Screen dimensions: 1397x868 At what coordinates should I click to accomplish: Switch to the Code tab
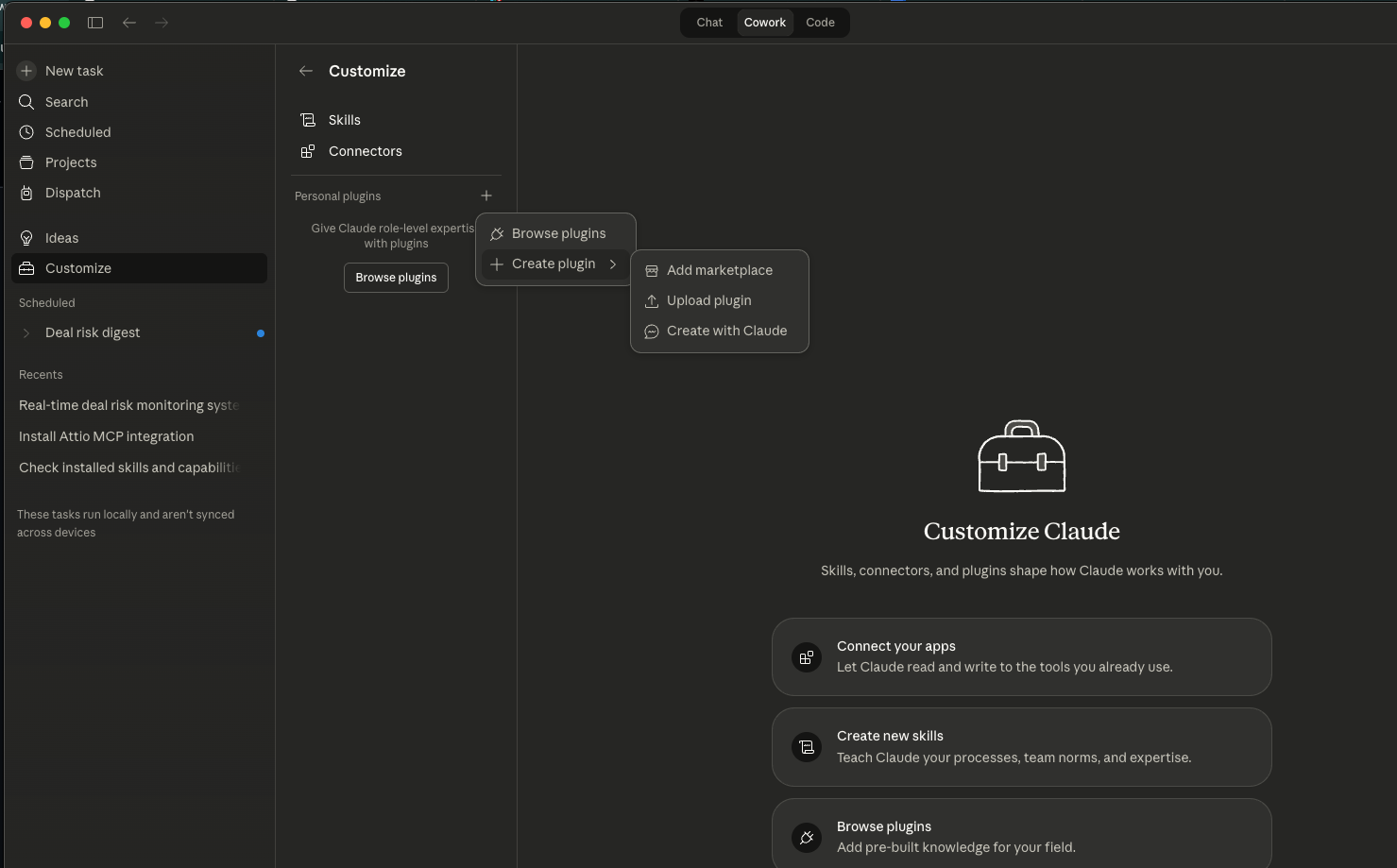pos(820,22)
